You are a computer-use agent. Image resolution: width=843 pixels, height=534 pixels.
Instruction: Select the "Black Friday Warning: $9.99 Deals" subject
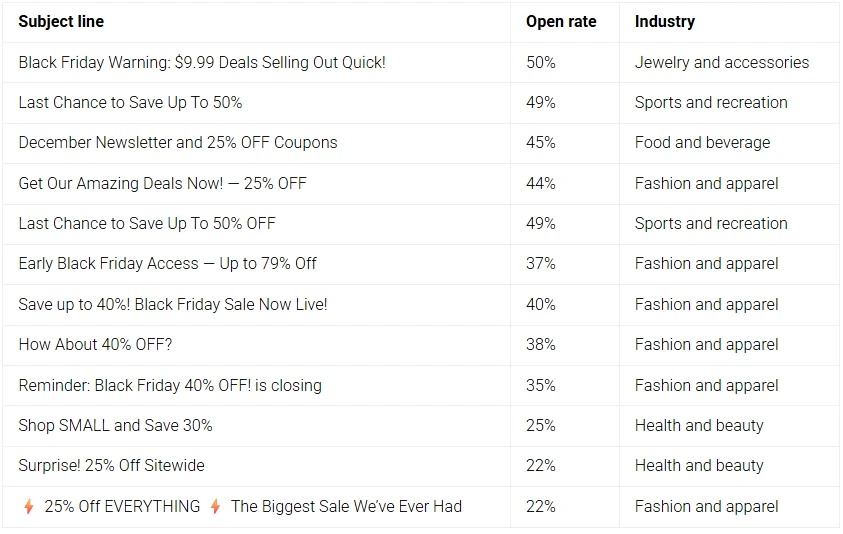click(201, 62)
